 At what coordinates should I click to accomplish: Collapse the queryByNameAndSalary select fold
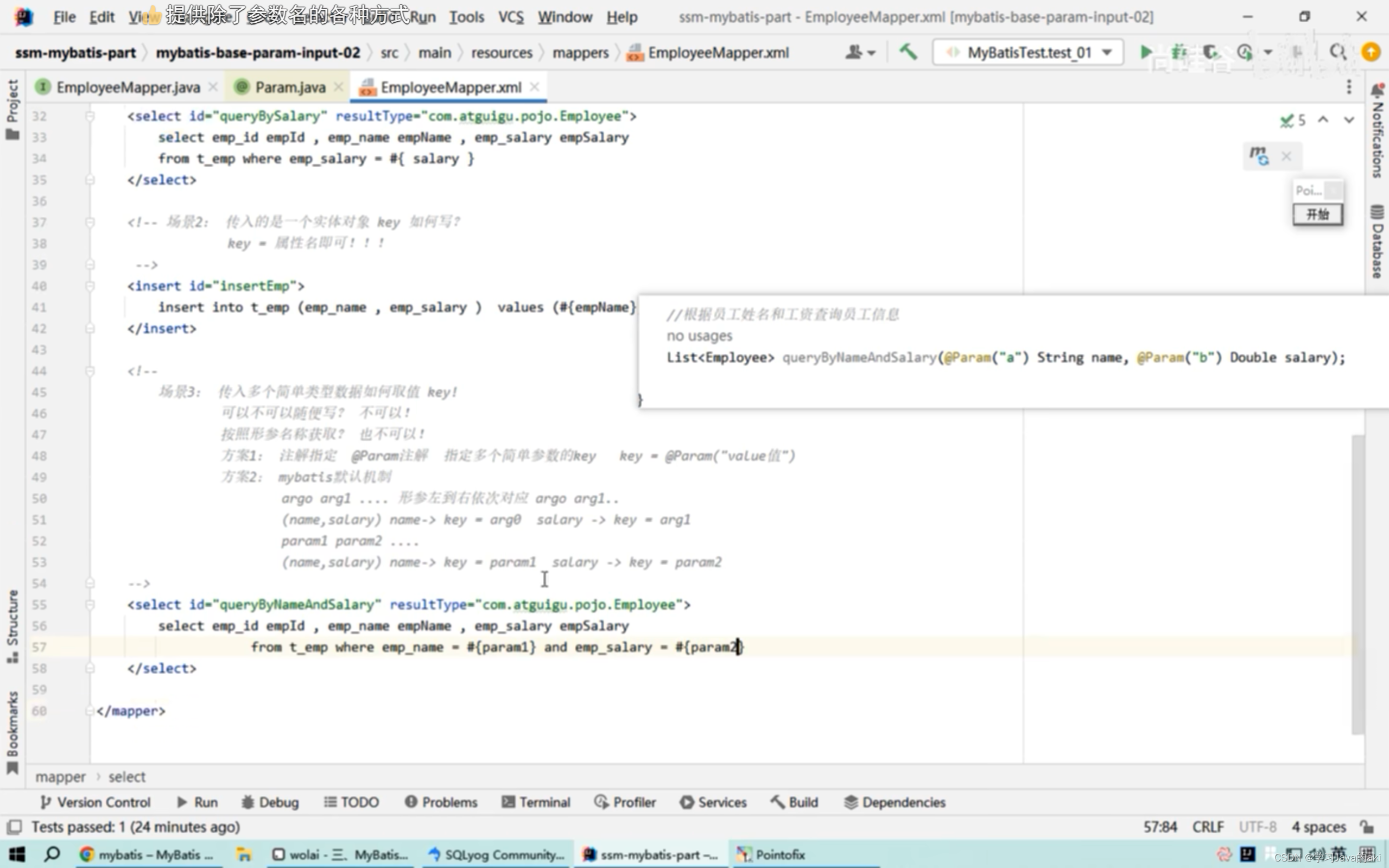point(90,605)
